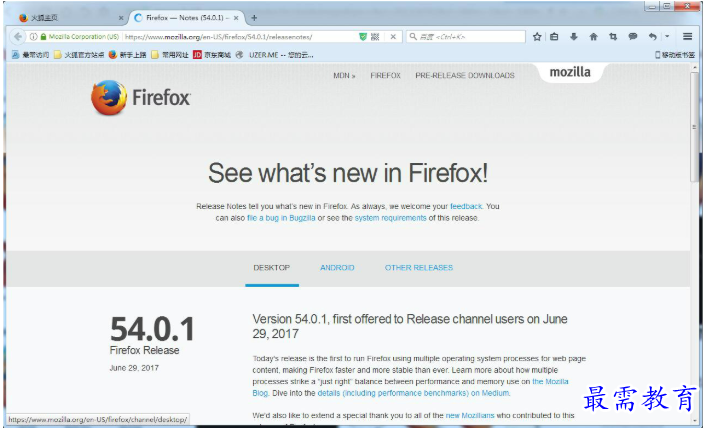Click the green shield icon in address bar

pyautogui.click(x=363, y=37)
